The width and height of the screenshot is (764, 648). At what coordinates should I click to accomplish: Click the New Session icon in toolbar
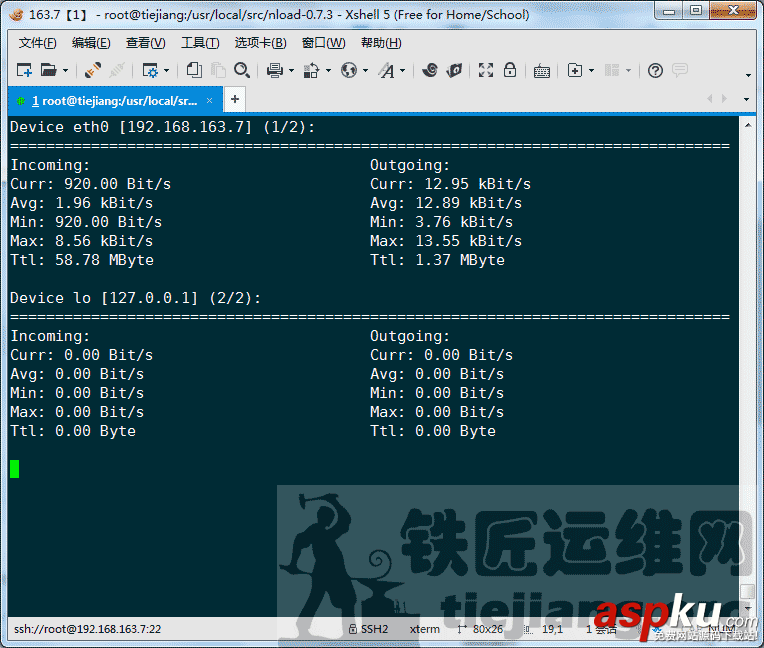24,70
